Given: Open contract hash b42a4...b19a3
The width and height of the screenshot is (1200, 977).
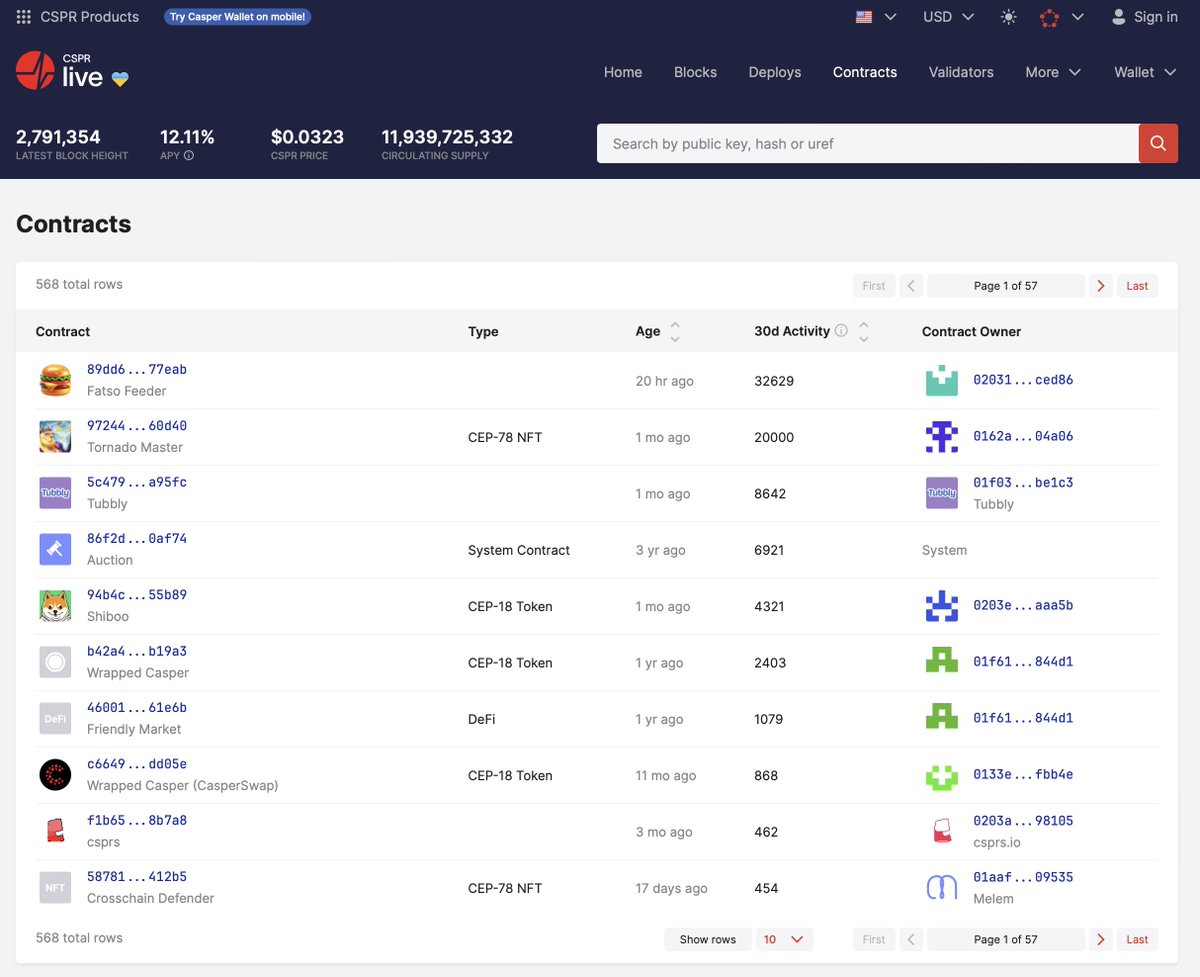Looking at the screenshot, I should point(137,651).
